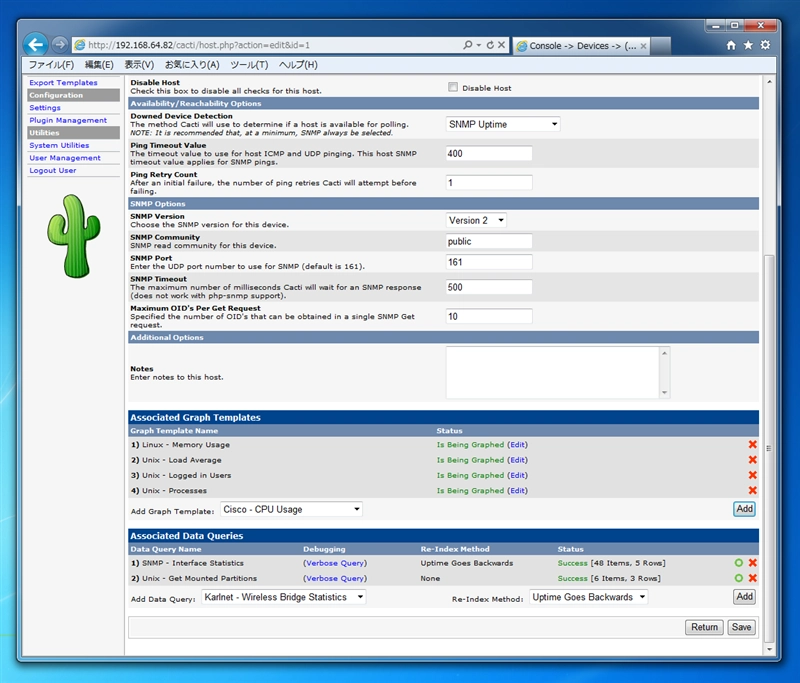This screenshot has width=800, height=683.
Task: Click the SNMP Timeout field
Action: click(x=489, y=287)
